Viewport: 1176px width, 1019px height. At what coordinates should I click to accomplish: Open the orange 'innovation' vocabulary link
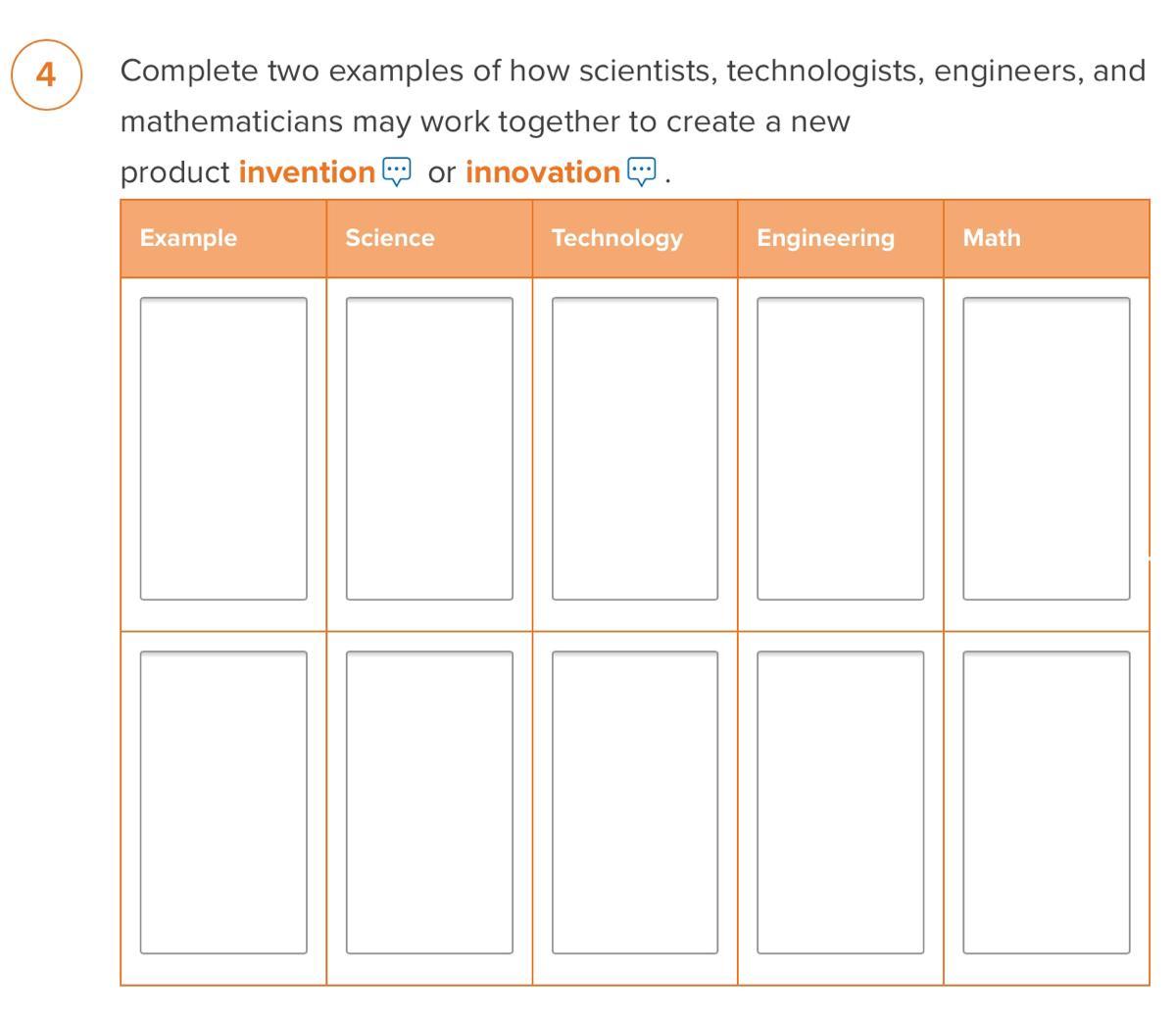coord(542,172)
